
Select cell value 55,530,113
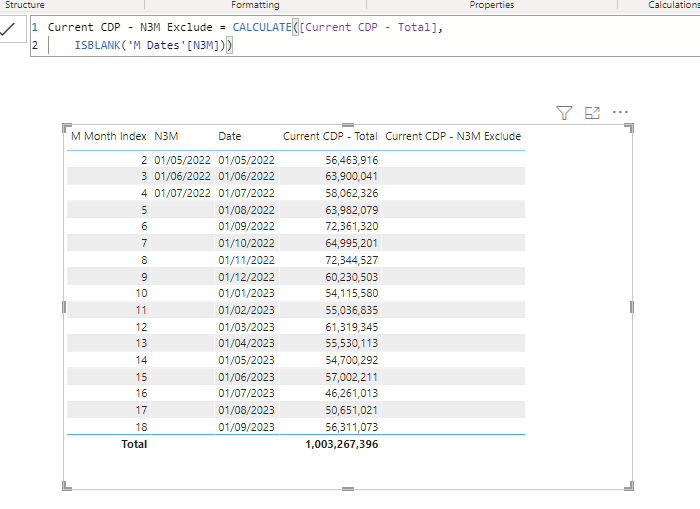point(351,343)
